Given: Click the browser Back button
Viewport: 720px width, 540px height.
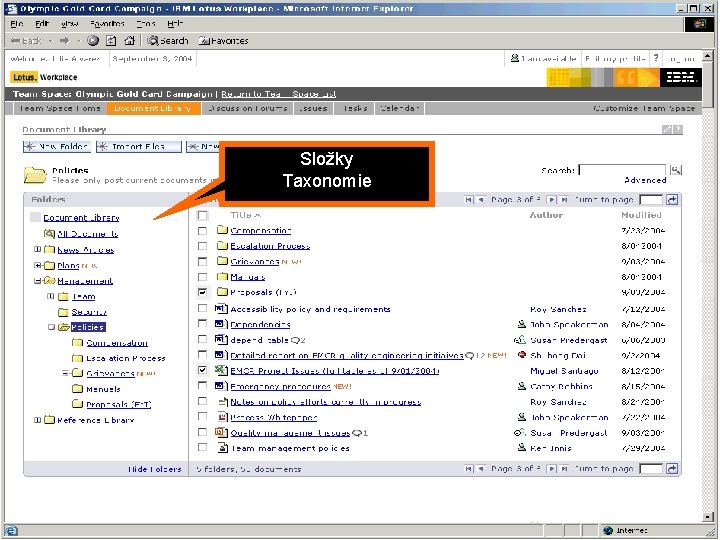Looking at the screenshot, I should (x=26, y=41).
